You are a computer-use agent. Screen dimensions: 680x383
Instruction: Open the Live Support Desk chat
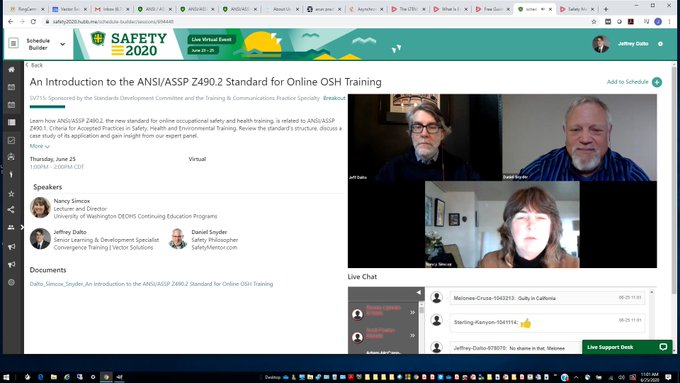pyautogui.click(x=627, y=347)
